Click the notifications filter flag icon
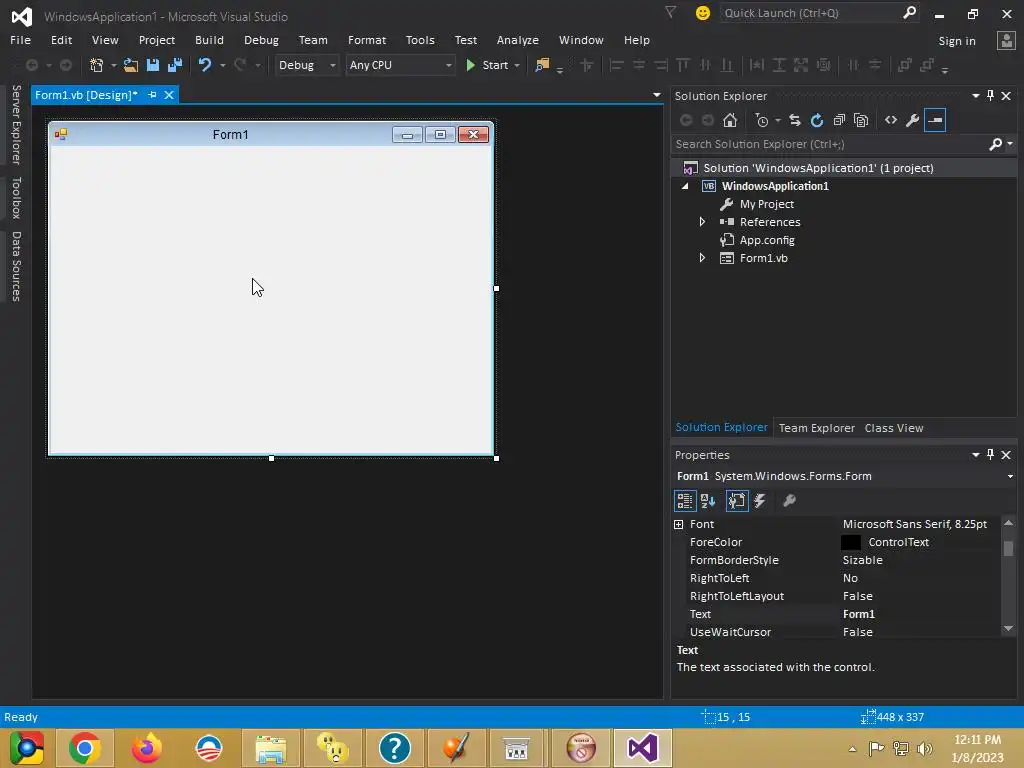Viewport: 1024px width, 768px height. [670, 12]
